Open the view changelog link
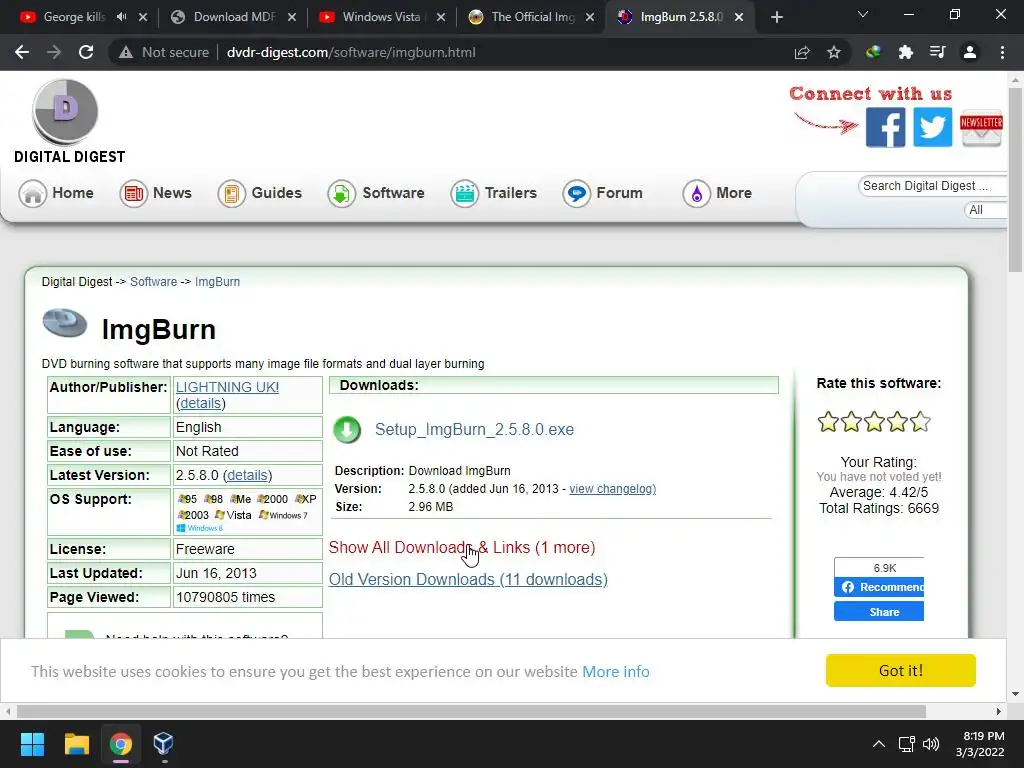This screenshot has height=768, width=1024. click(x=613, y=488)
